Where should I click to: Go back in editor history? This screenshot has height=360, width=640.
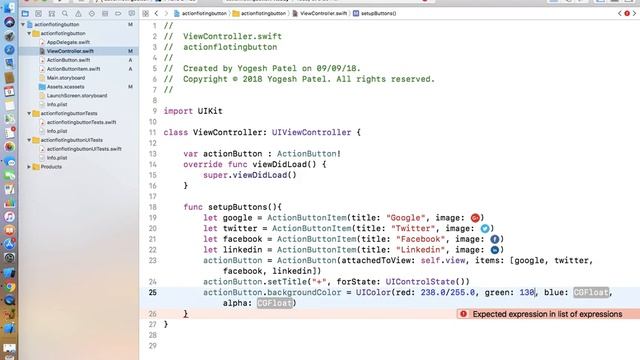[156, 13]
